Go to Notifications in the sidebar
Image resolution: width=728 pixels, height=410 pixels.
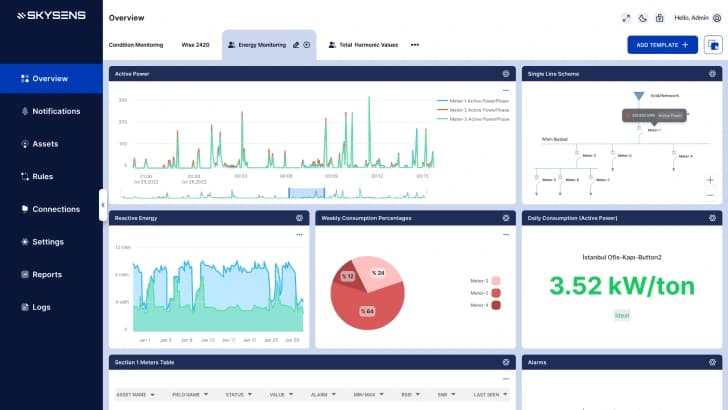tap(56, 111)
